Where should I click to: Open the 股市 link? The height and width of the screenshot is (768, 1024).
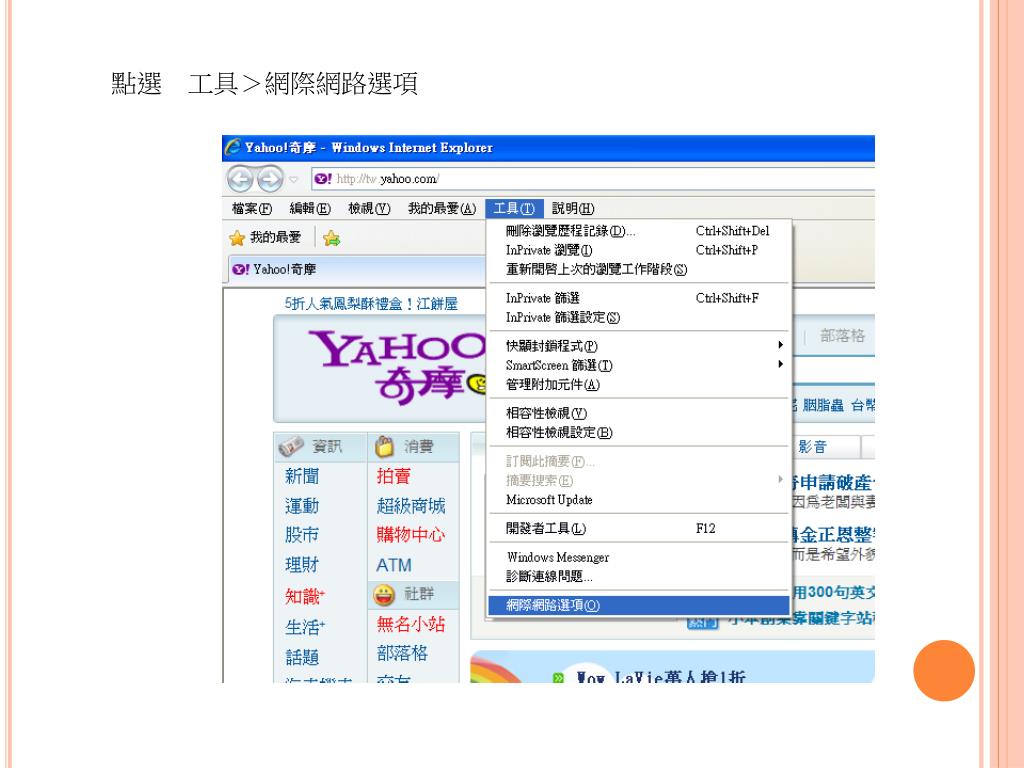[x=302, y=535]
